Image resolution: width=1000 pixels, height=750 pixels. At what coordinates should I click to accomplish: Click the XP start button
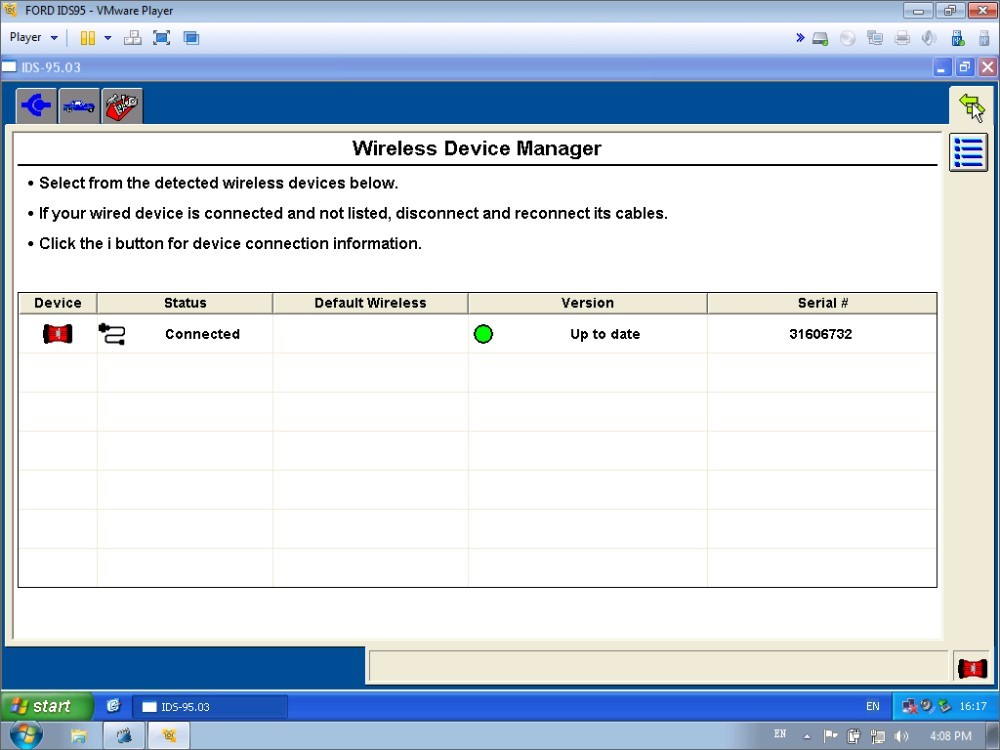45,706
